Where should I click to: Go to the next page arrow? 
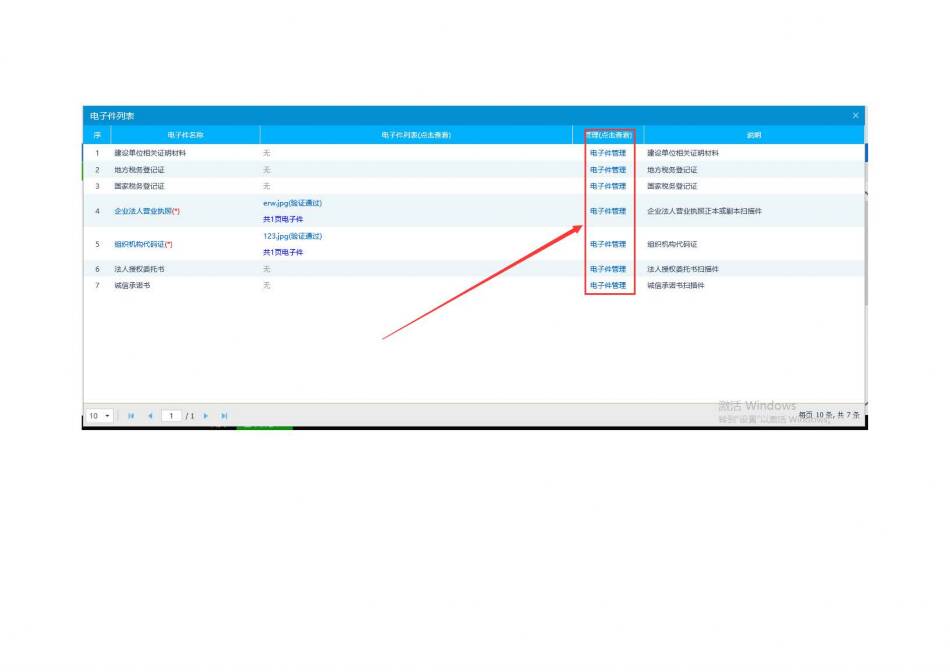[x=206, y=416]
